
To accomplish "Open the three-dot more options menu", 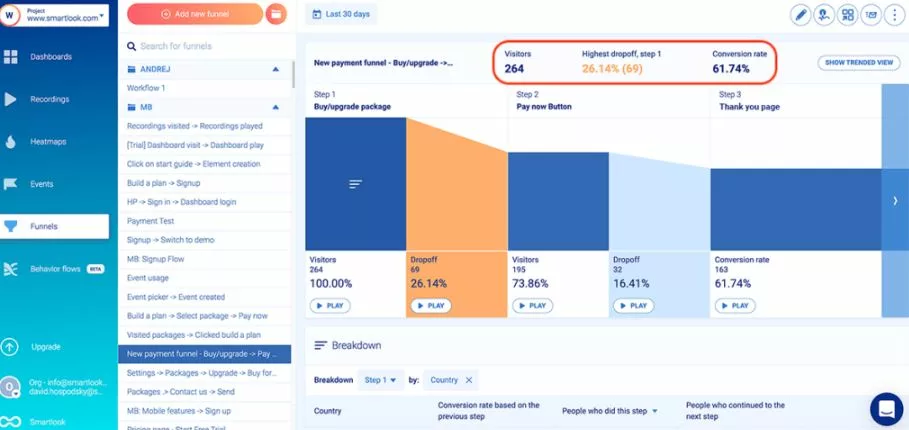I will (894, 15).
